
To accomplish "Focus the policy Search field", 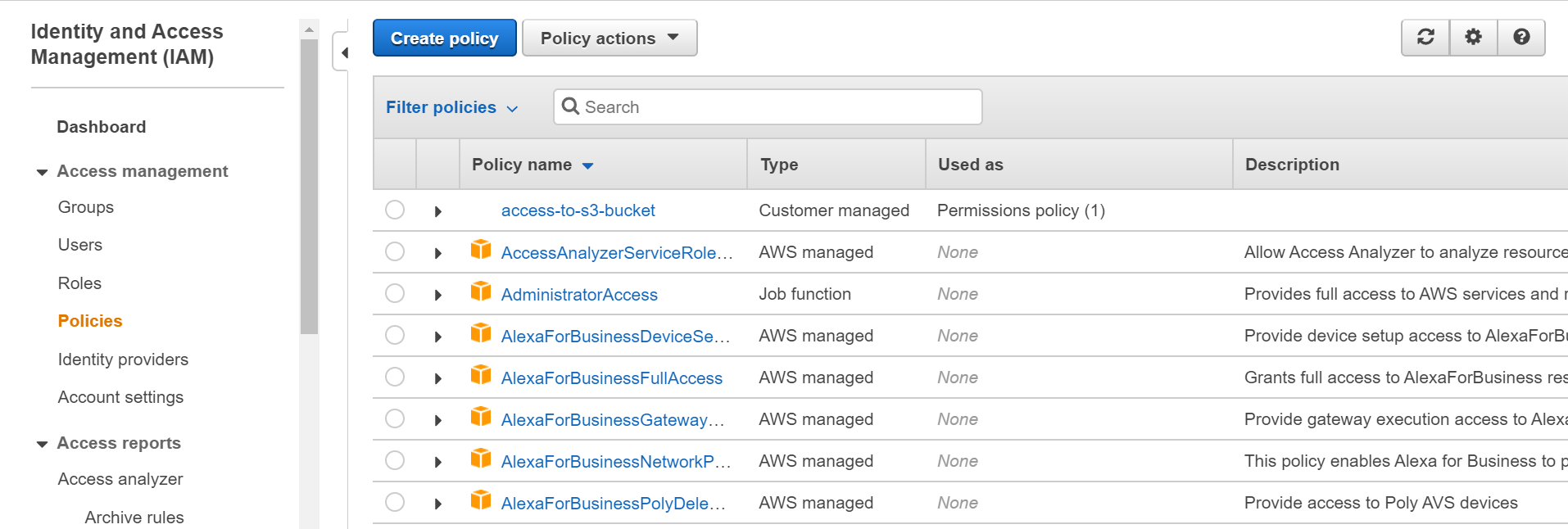I will (x=768, y=107).
